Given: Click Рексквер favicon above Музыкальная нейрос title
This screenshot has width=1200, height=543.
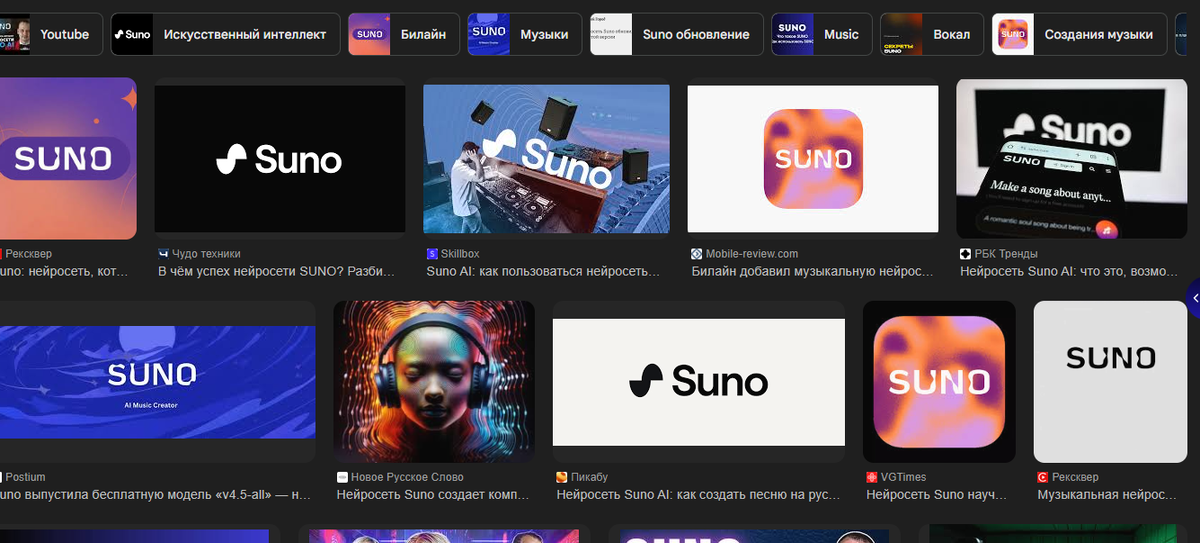Looking at the screenshot, I should 1043,477.
